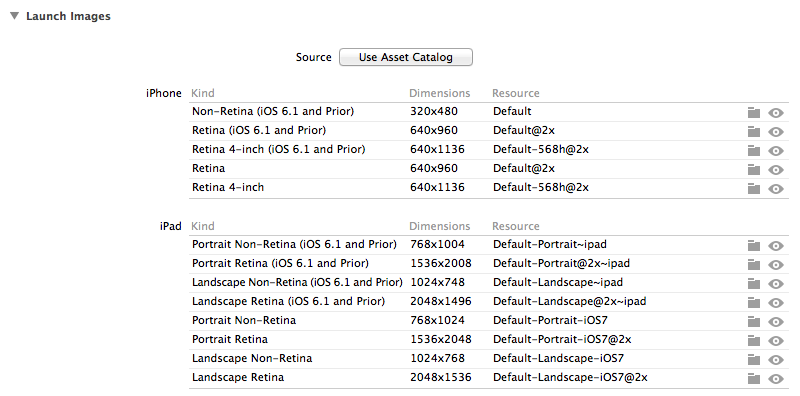Open folder icon for Portrait Non-Retina (iOS 6.1 and Prior)
Image resolution: width=800 pixels, height=396 pixels.
click(x=754, y=245)
